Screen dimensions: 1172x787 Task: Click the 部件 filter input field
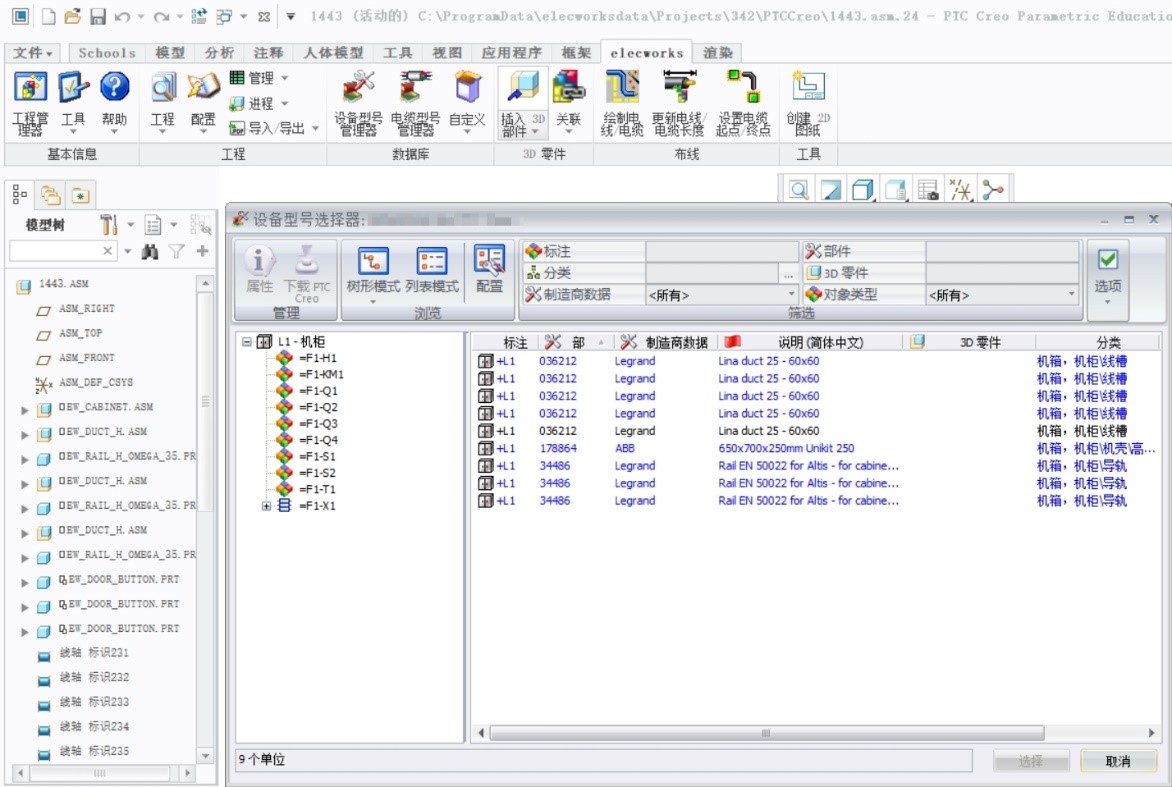tap(1002, 251)
